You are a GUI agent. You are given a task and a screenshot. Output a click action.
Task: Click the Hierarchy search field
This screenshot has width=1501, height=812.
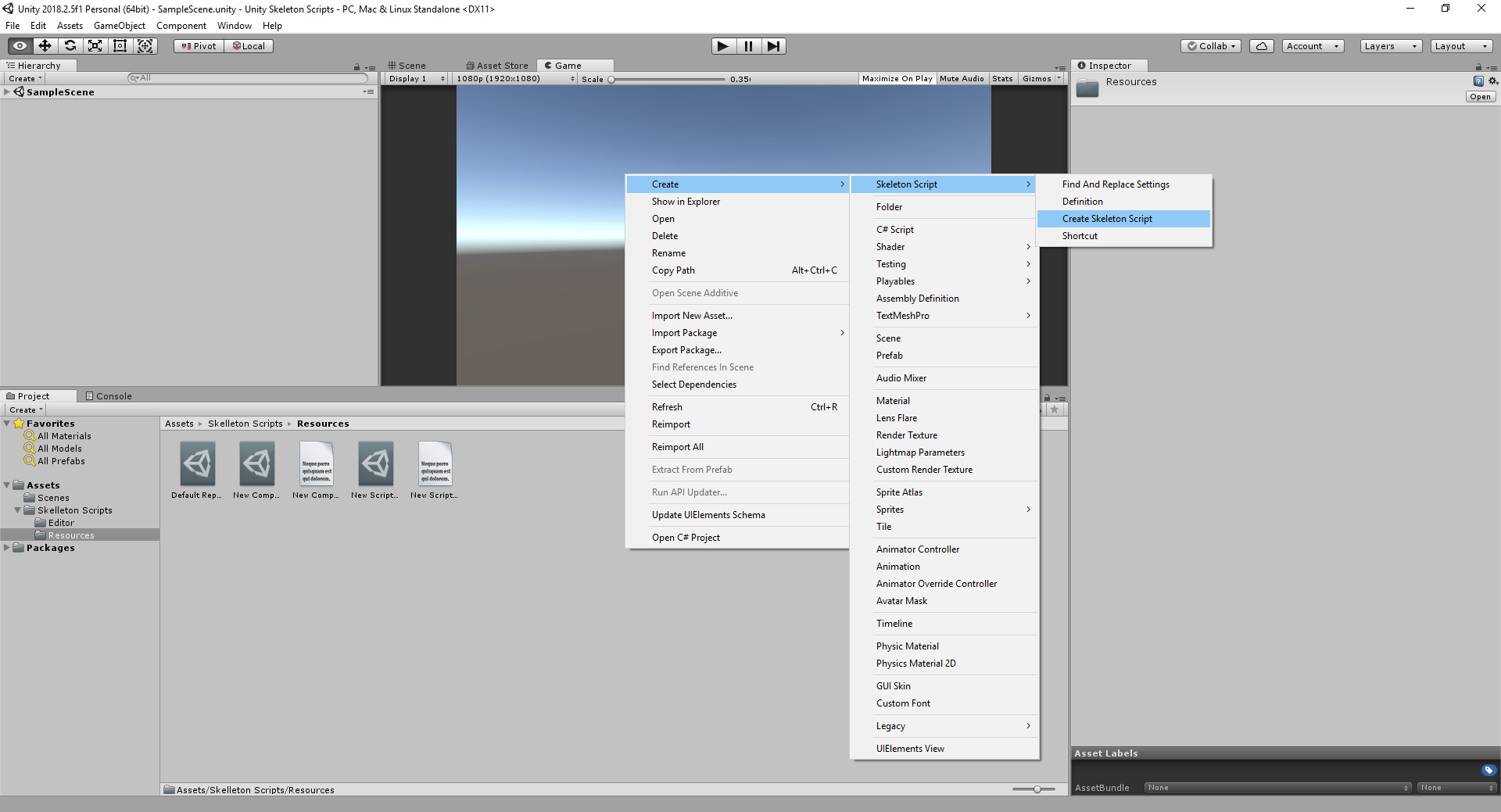pyautogui.click(x=247, y=78)
